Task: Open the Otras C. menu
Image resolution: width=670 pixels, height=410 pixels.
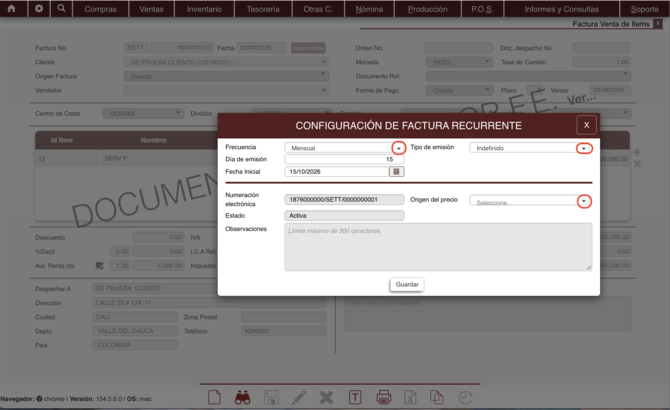Action: 318,9
